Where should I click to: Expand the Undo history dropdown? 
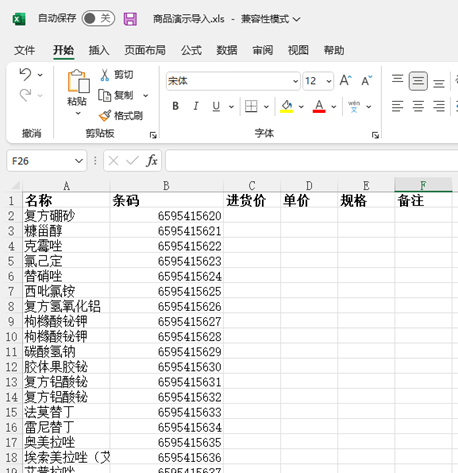[x=40, y=75]
